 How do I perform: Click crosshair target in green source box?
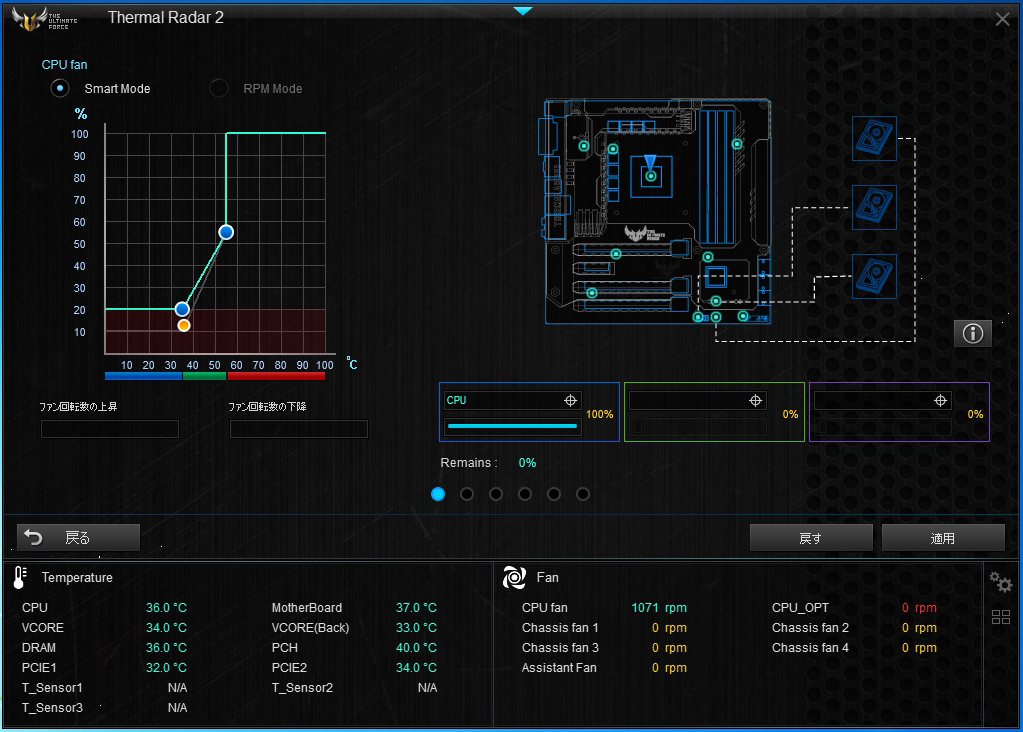point(756,401)
